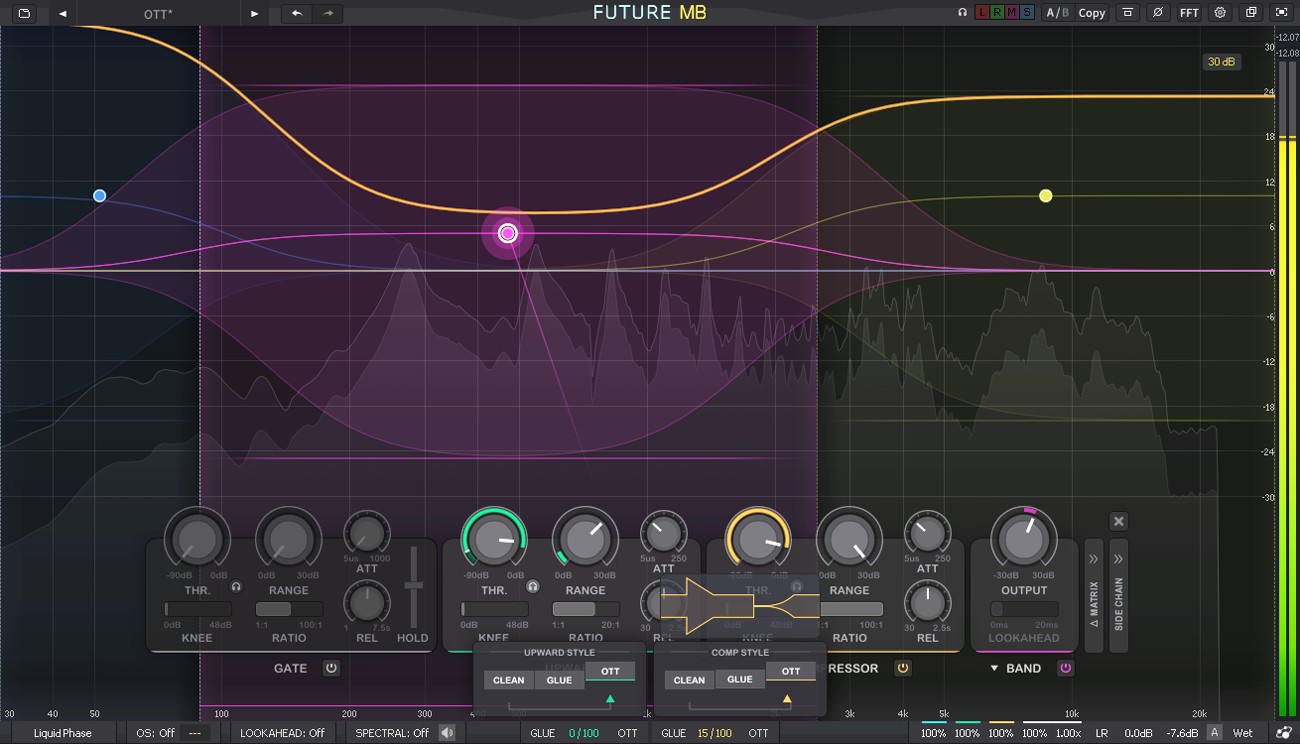Select the yellow high band node
The width and height of the screenshot is (1300, 744).
click(1046, 196)
